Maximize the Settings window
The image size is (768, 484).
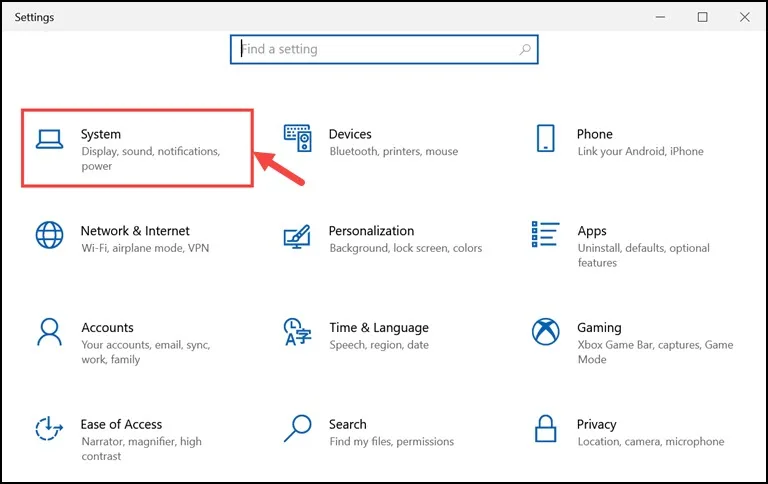coord(702,17)
